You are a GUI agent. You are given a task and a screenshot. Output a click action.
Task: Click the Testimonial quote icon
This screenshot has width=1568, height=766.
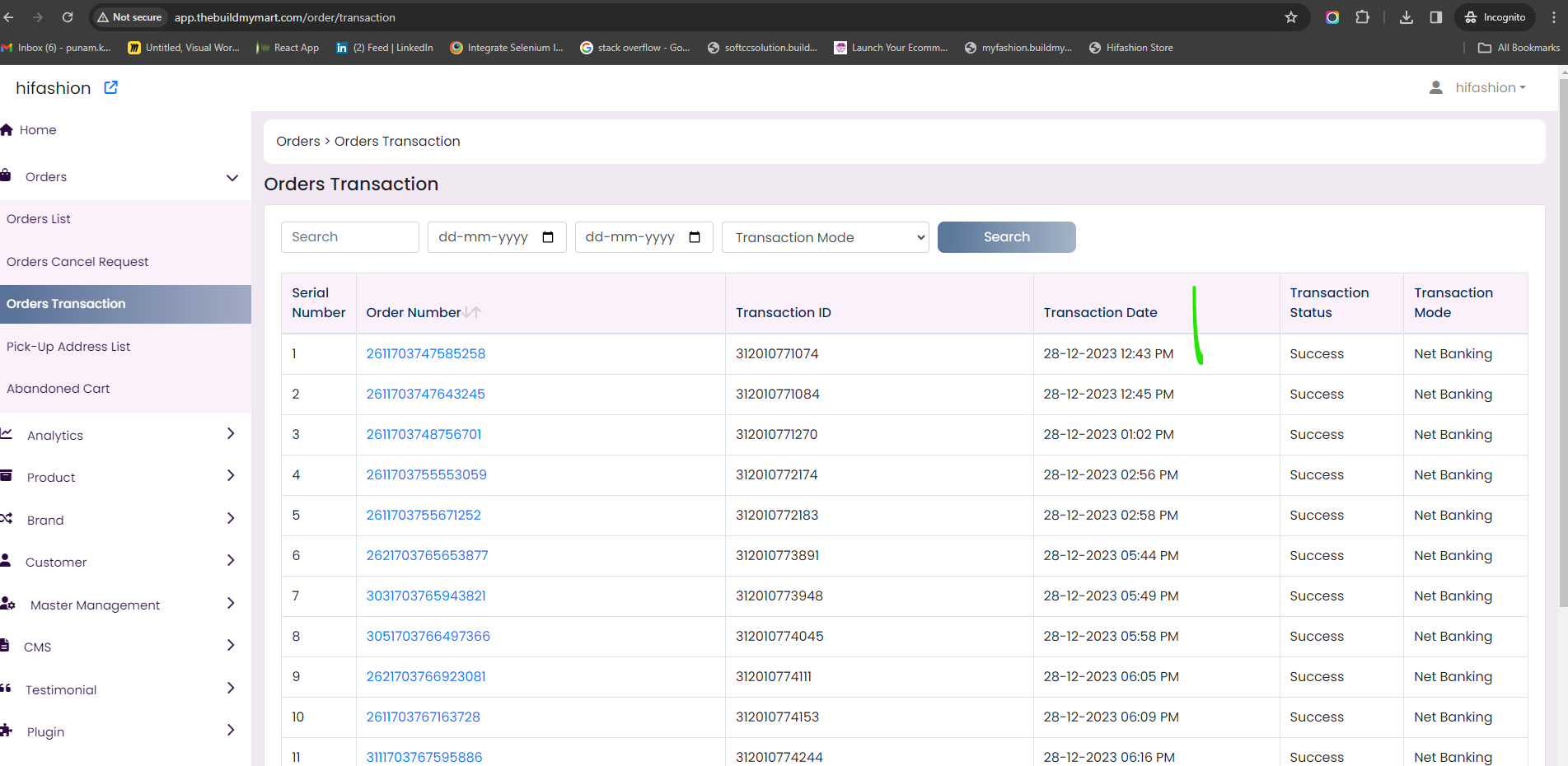(x=5, y=688)
